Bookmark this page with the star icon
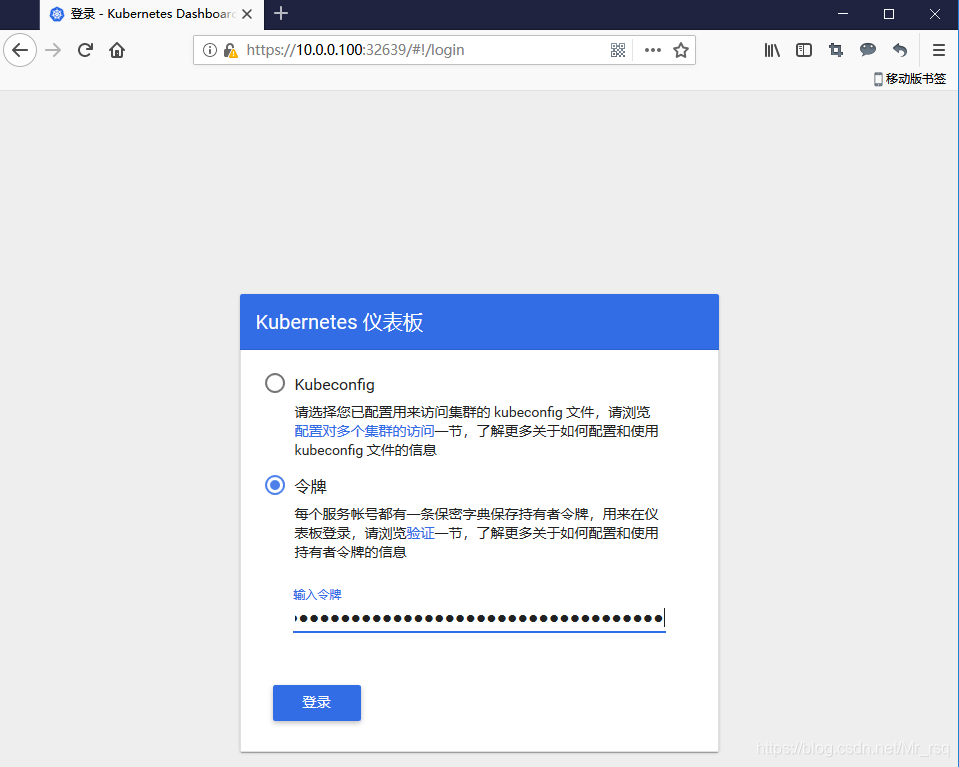959x767 pixels. (680, 50)
